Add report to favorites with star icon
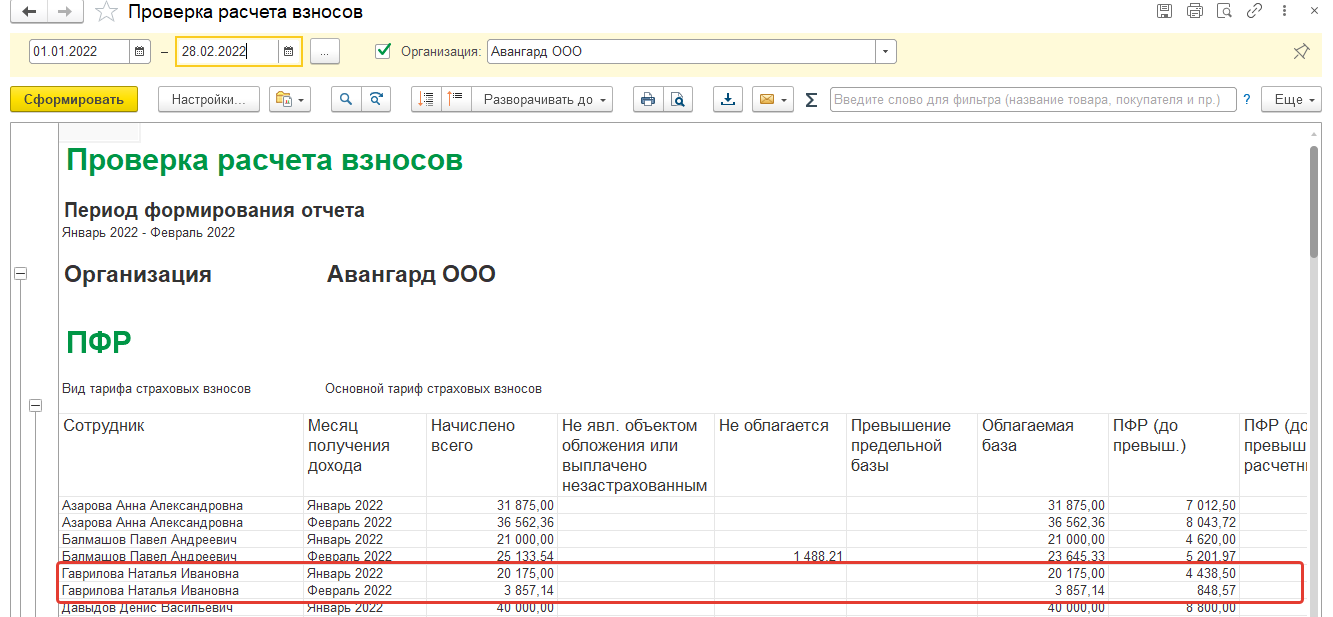 tap(105, 12)
